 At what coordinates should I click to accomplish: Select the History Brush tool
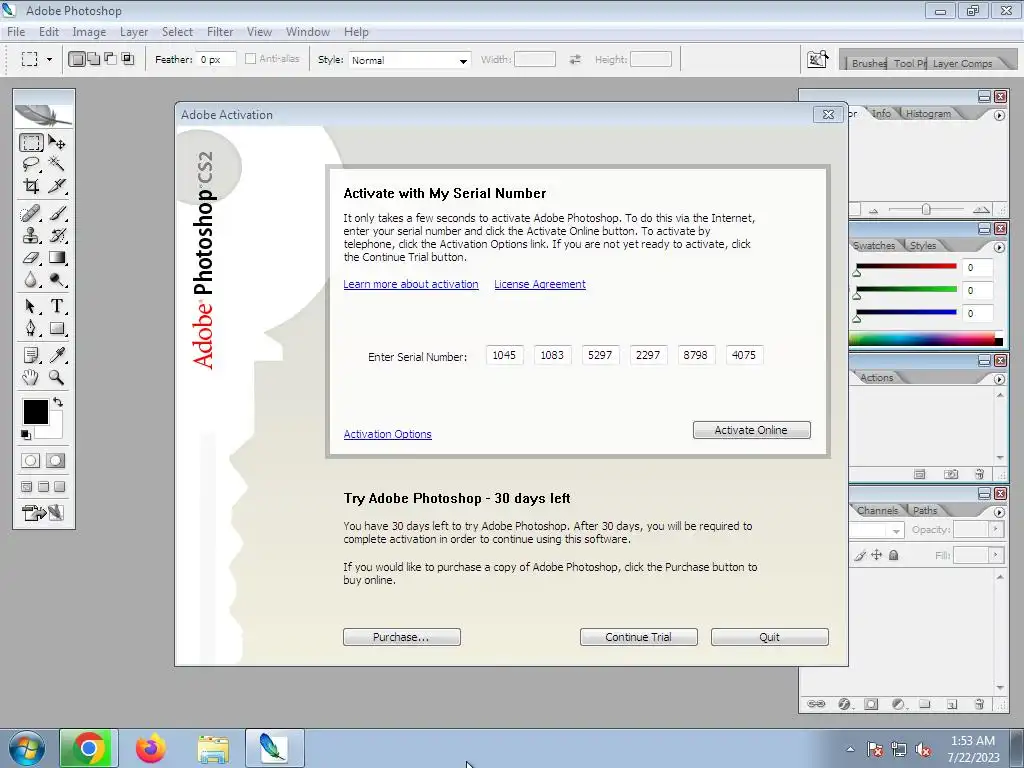tap(57, 235)
